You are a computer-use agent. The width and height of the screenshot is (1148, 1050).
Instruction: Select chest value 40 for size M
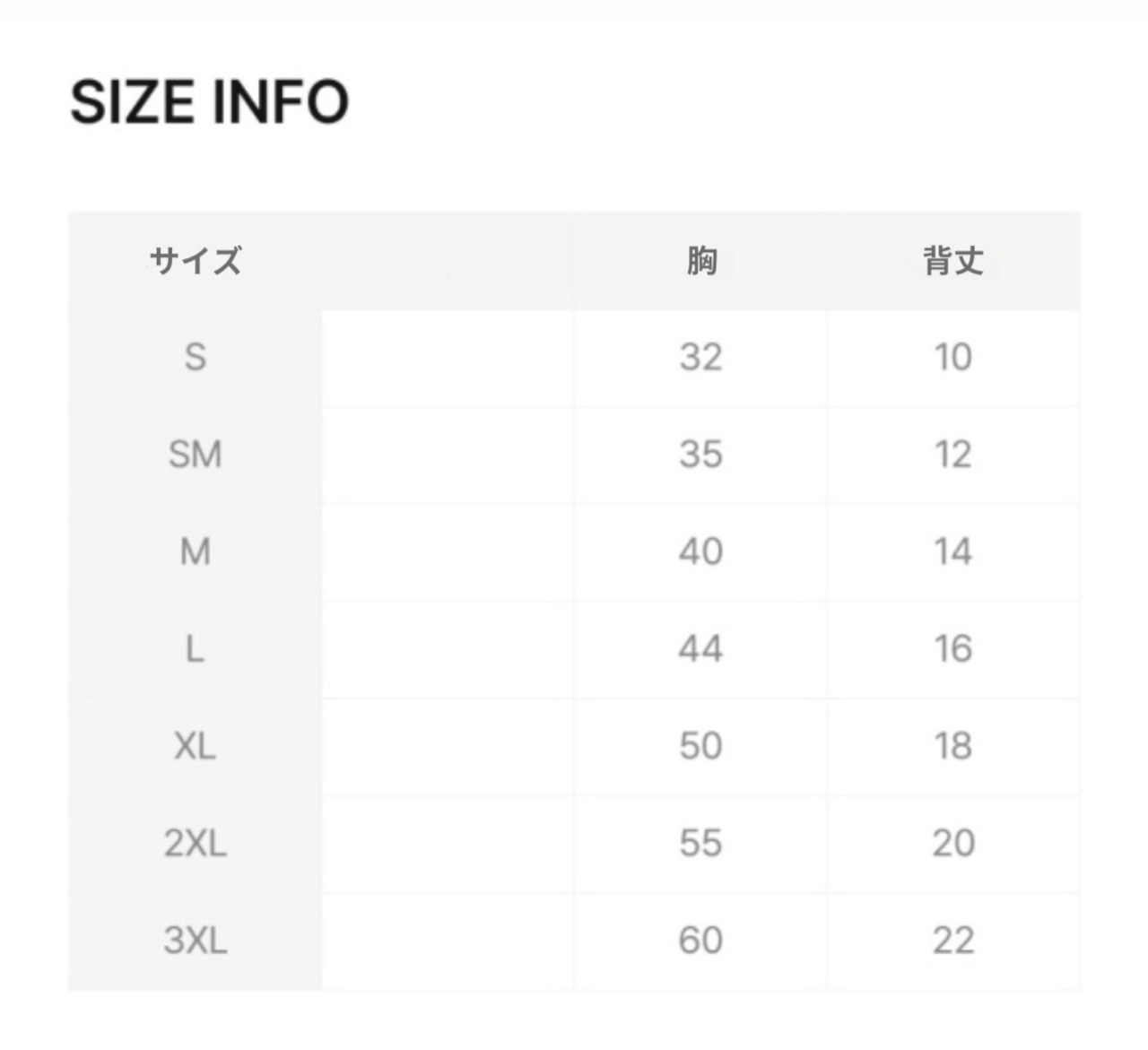coord(701,551)
